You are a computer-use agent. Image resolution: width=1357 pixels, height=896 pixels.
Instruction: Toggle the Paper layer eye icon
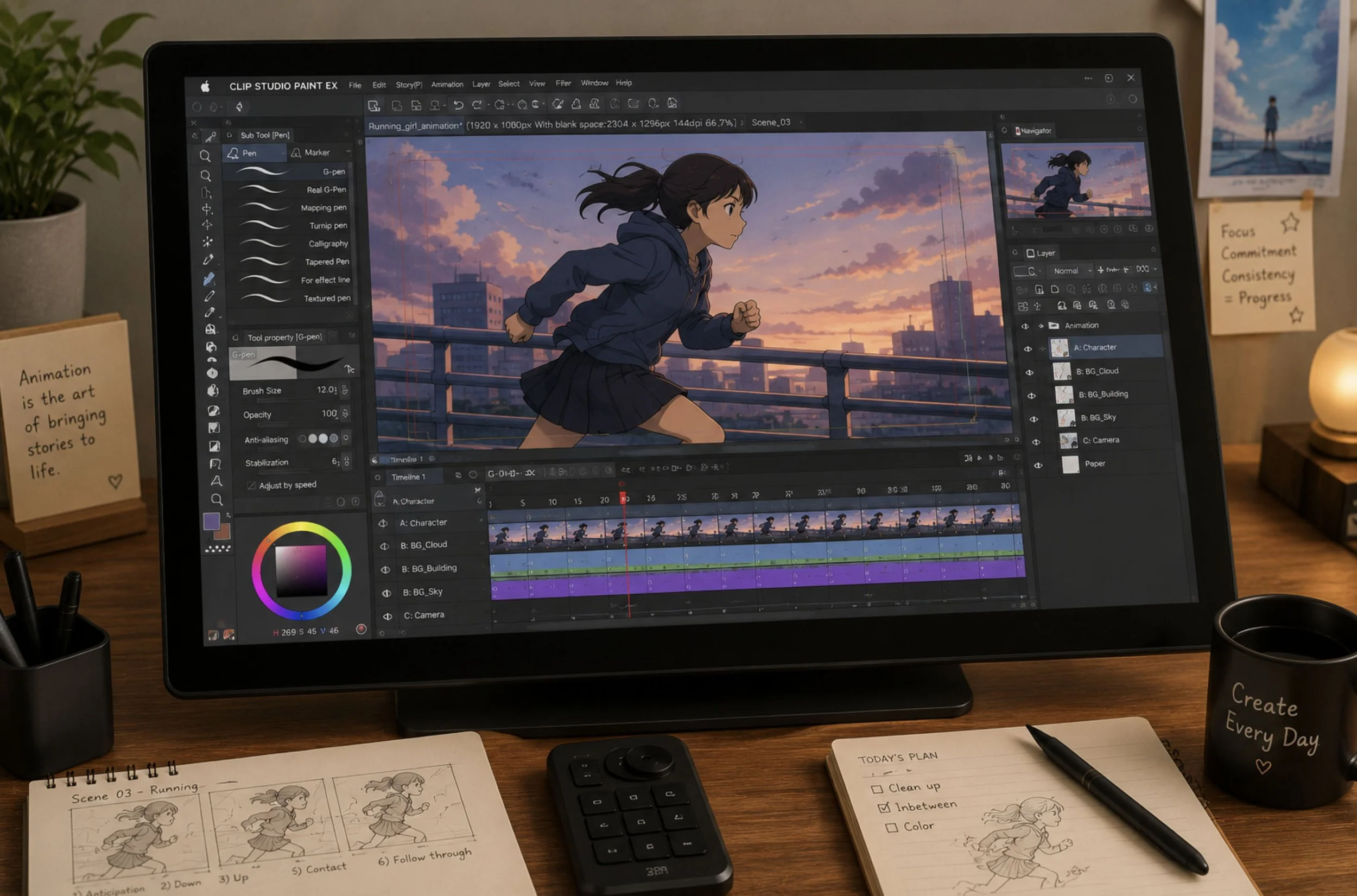[1039, 465]
